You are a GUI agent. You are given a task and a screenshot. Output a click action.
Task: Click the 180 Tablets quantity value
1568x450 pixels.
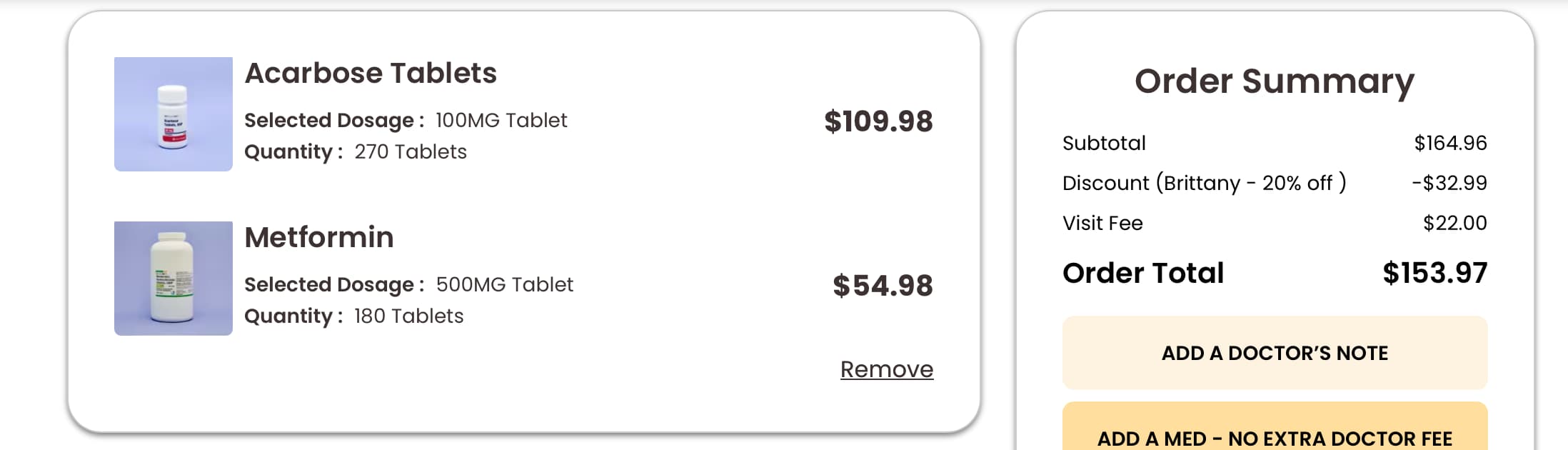click(x=408, y=316)
